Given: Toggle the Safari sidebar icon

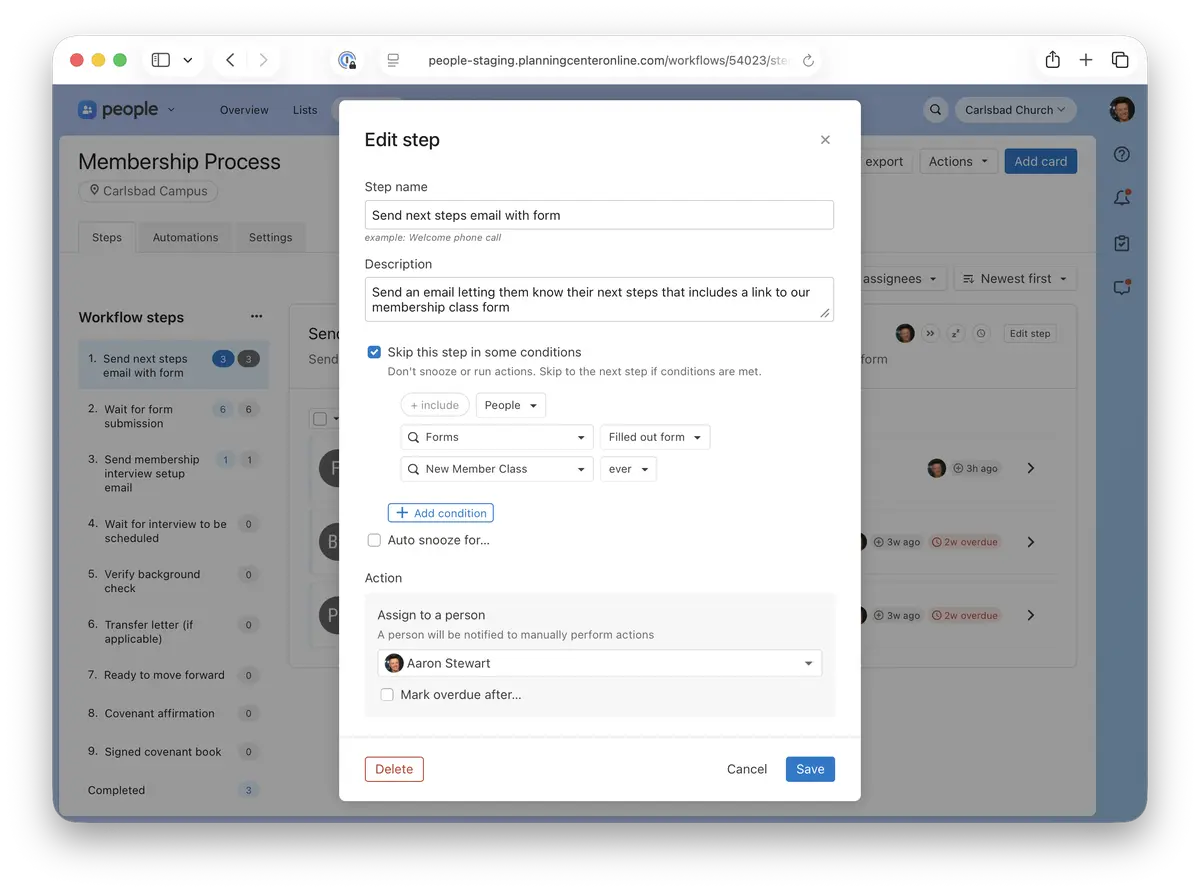Looking at the screenshot, I should [x=161, y=60].
